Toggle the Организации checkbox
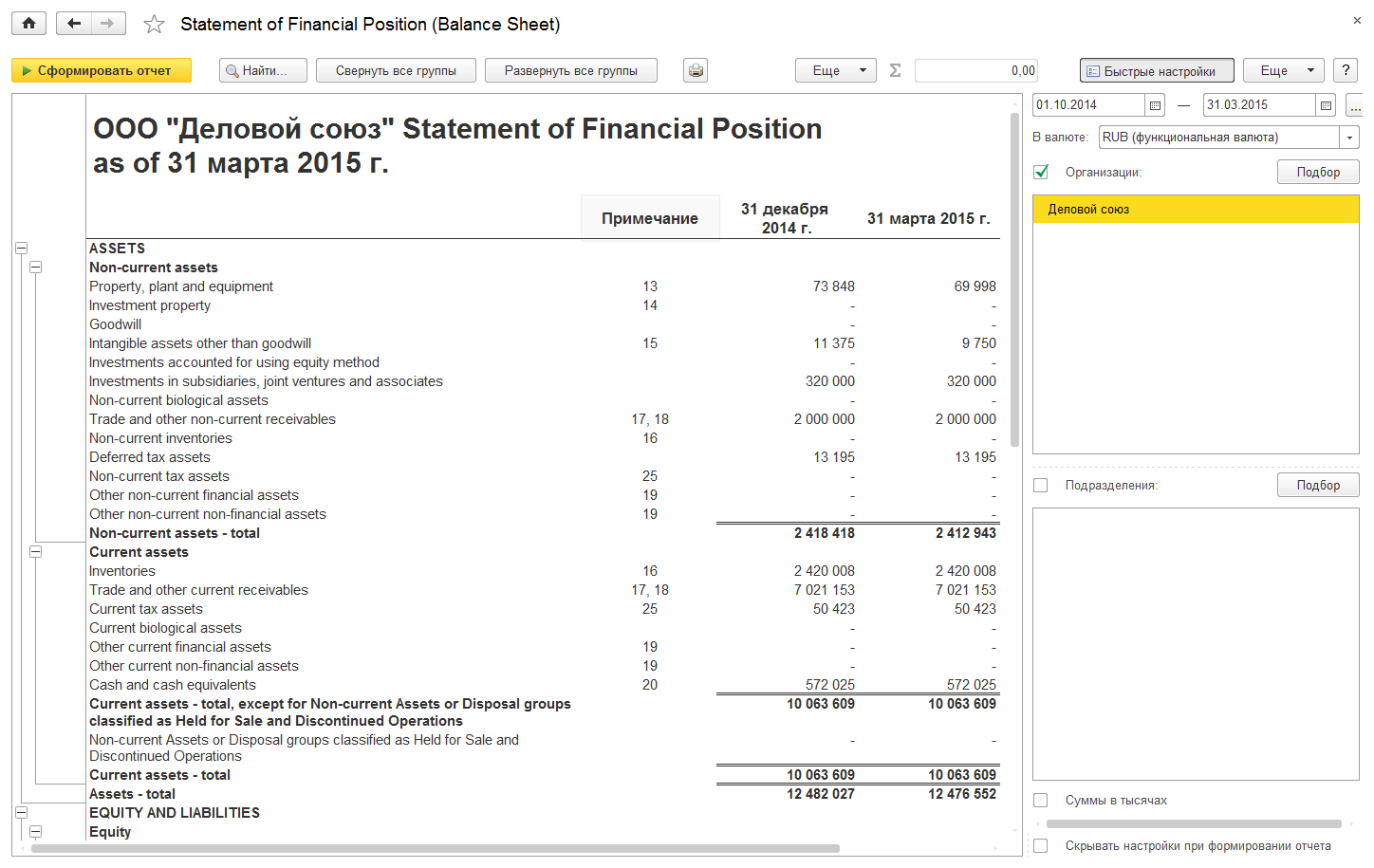 point(1041,172)
